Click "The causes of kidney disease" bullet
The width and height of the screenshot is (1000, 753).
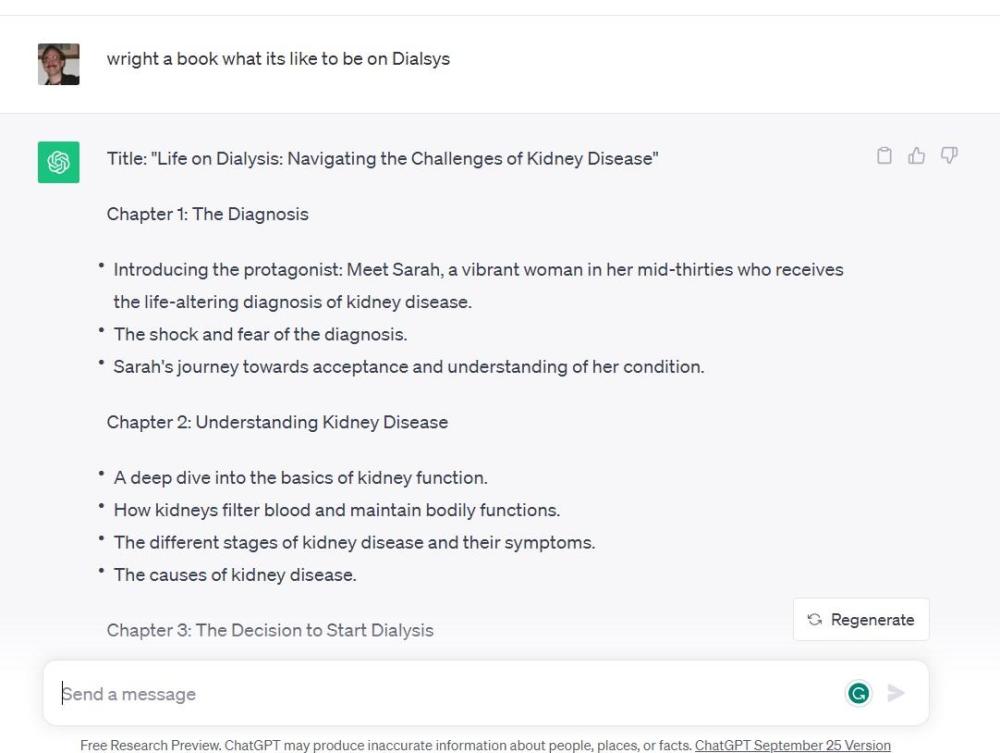pos(235,574)
